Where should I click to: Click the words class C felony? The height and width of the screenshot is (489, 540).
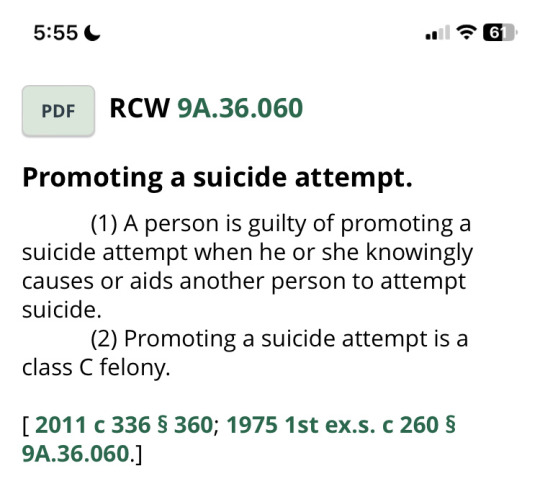(x=96, y=367)
